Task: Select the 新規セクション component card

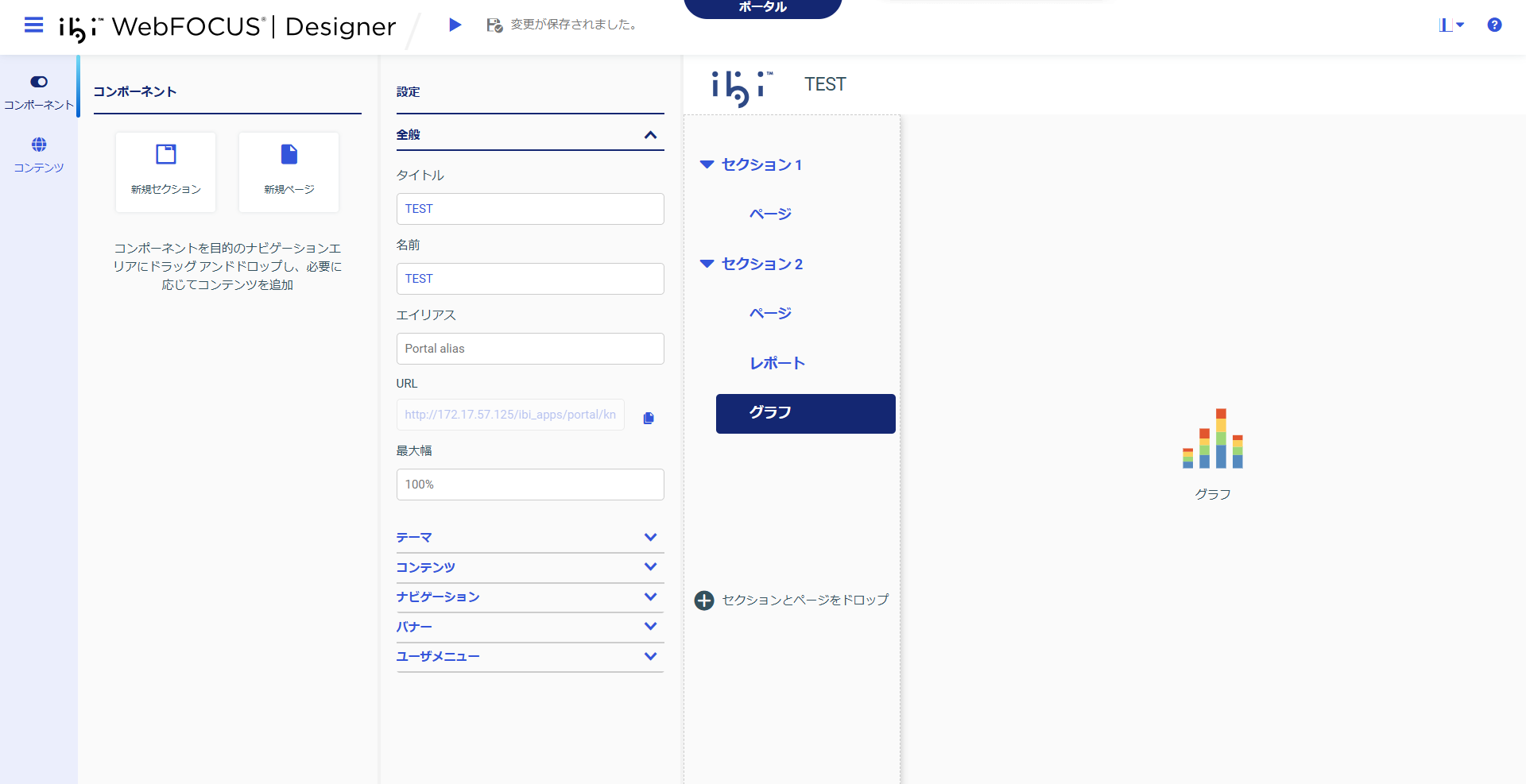Action: click(x=165, y=172)
